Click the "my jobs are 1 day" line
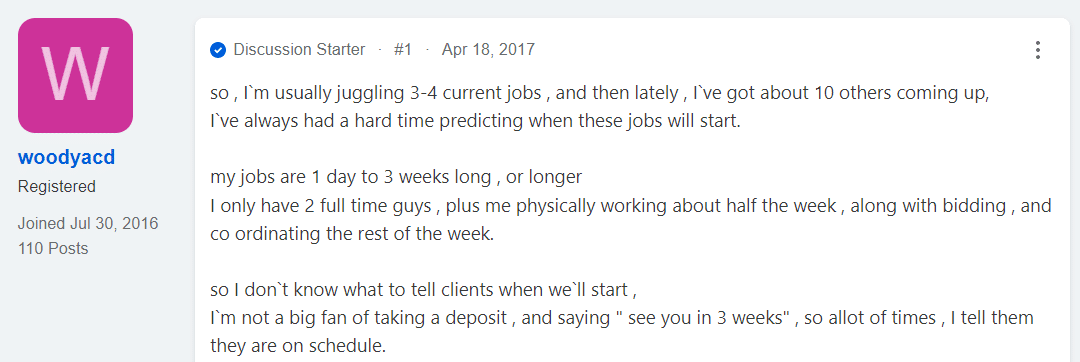Image resolution: width=1080 pixels, height=362 pixels. [x=396, y=177]
